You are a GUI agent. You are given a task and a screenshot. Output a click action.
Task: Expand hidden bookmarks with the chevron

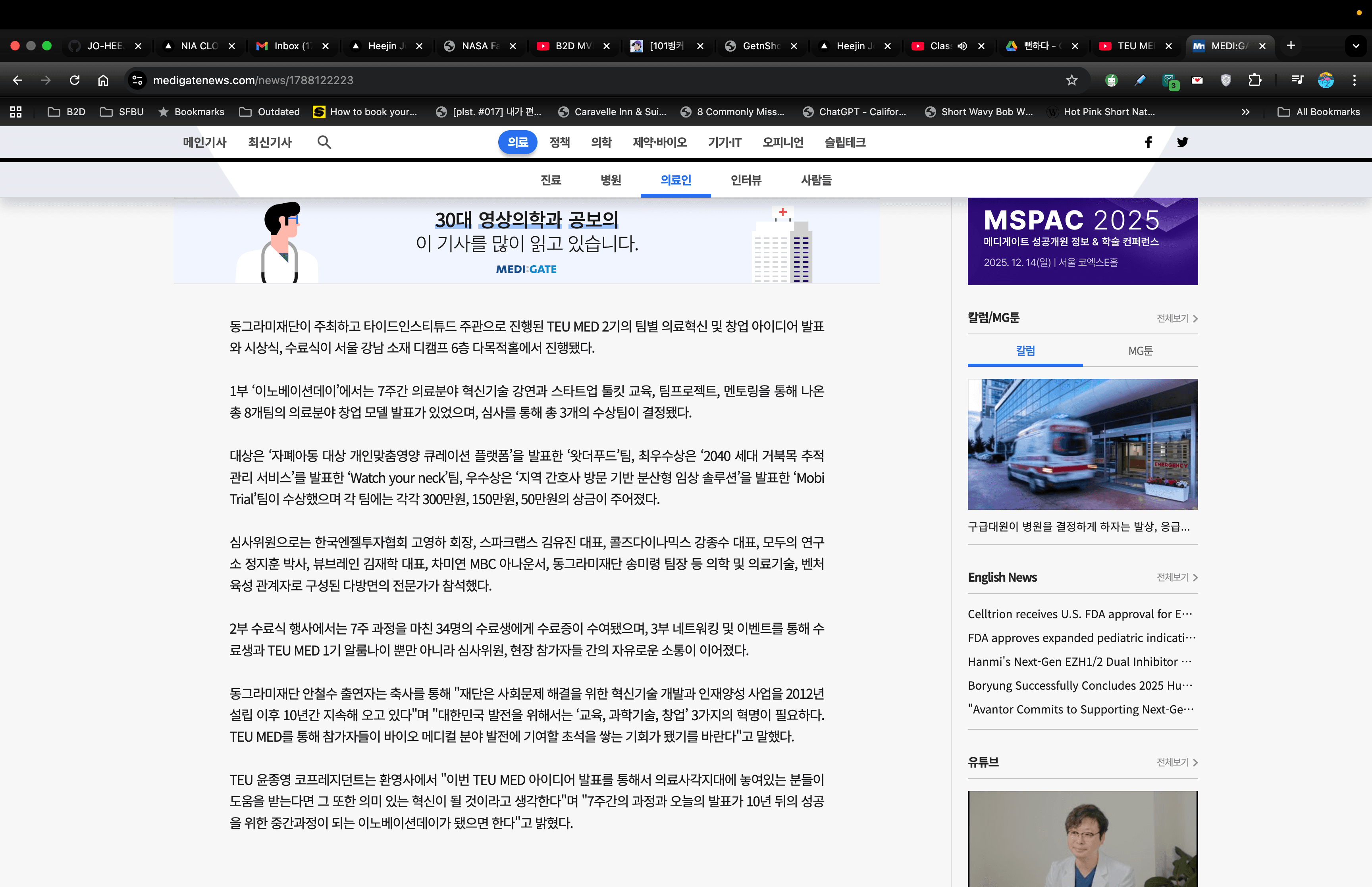tap(1245, 112)
